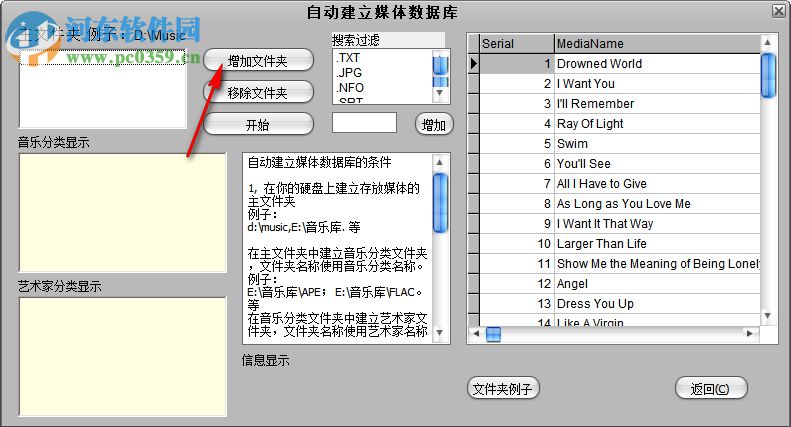This screenshot has height=427, width=791.
Task: Click the media table scroll down arrow
Action: click(x=767, y=316)
